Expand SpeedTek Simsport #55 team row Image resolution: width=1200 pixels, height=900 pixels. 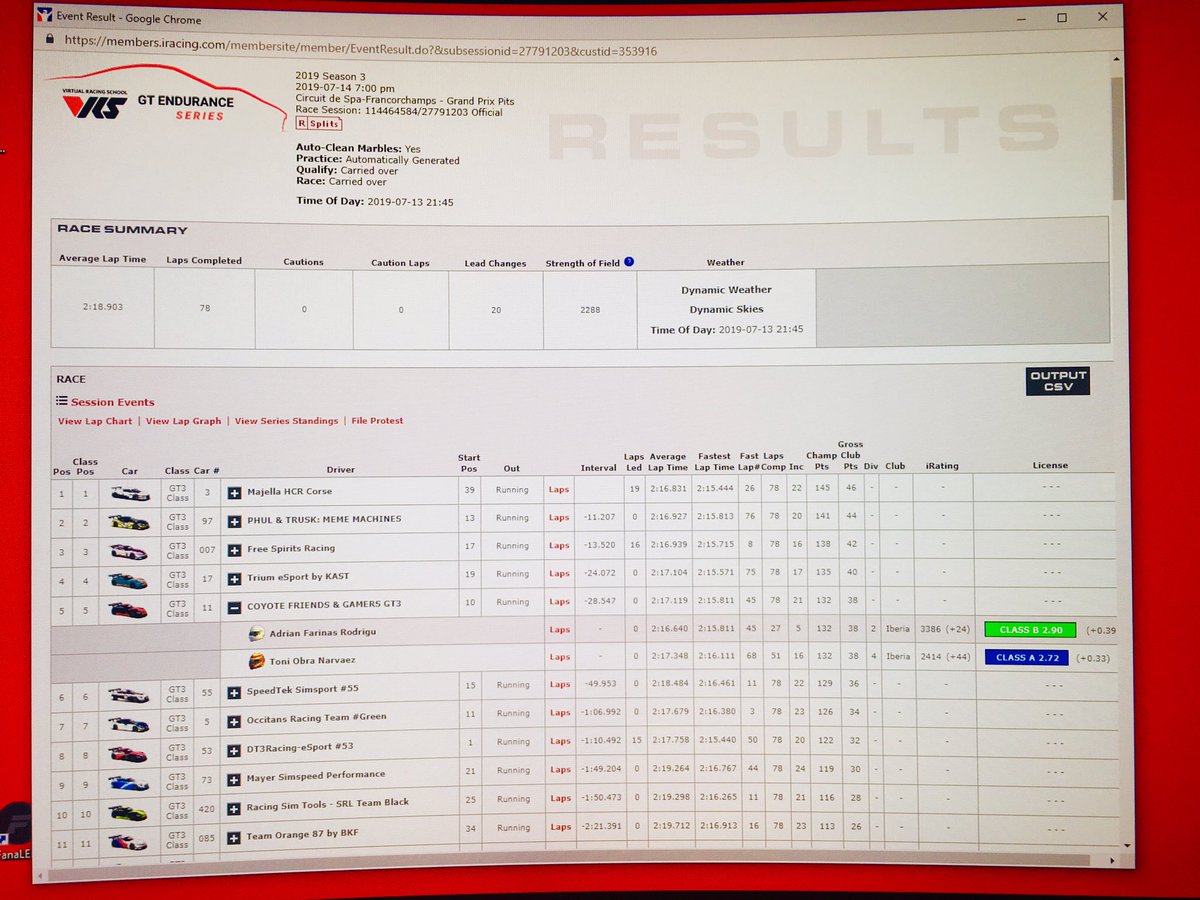pos(234,691)
